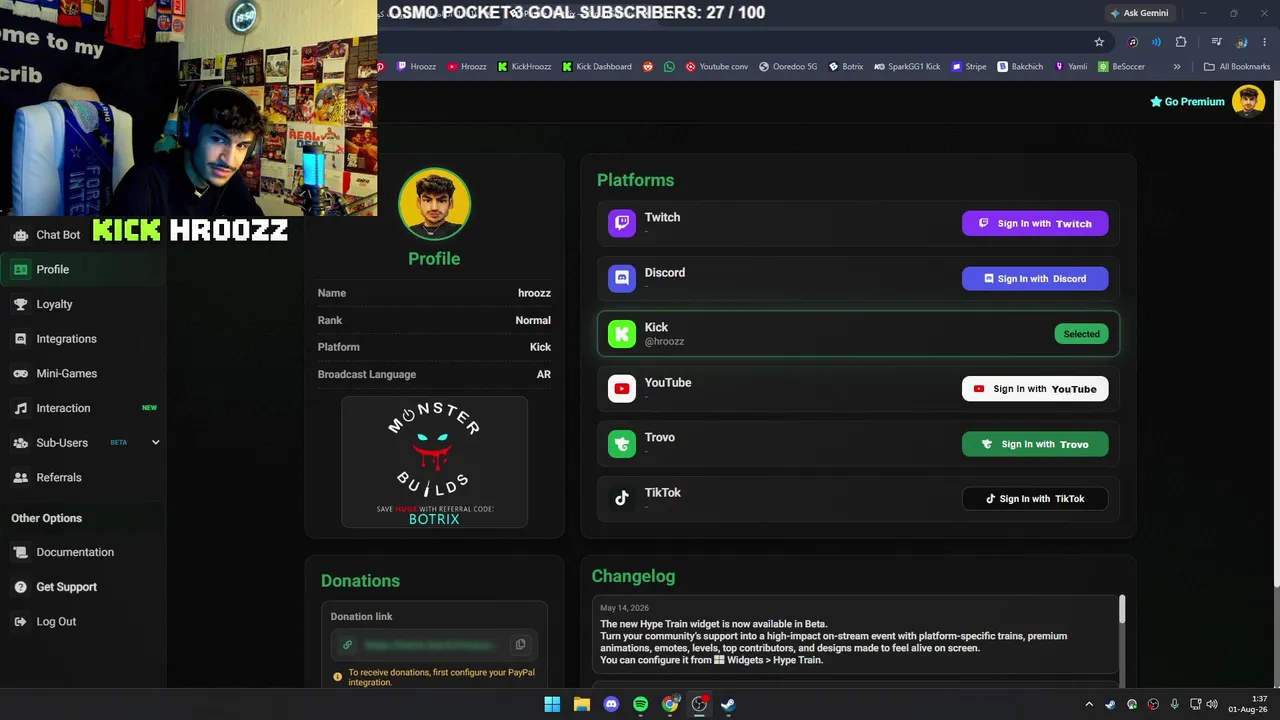
Task: Show hidden system tray icons
Action: (x=1089, y=704)
